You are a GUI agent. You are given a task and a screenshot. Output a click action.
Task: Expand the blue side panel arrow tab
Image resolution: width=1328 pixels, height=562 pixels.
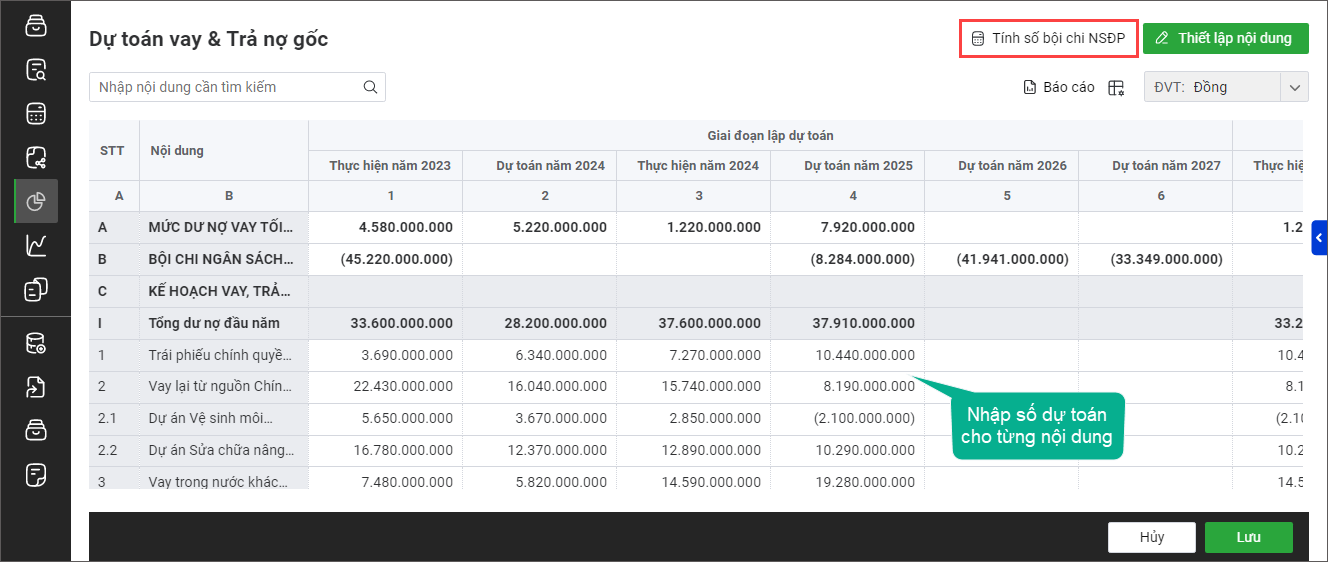click(1319, 238)
